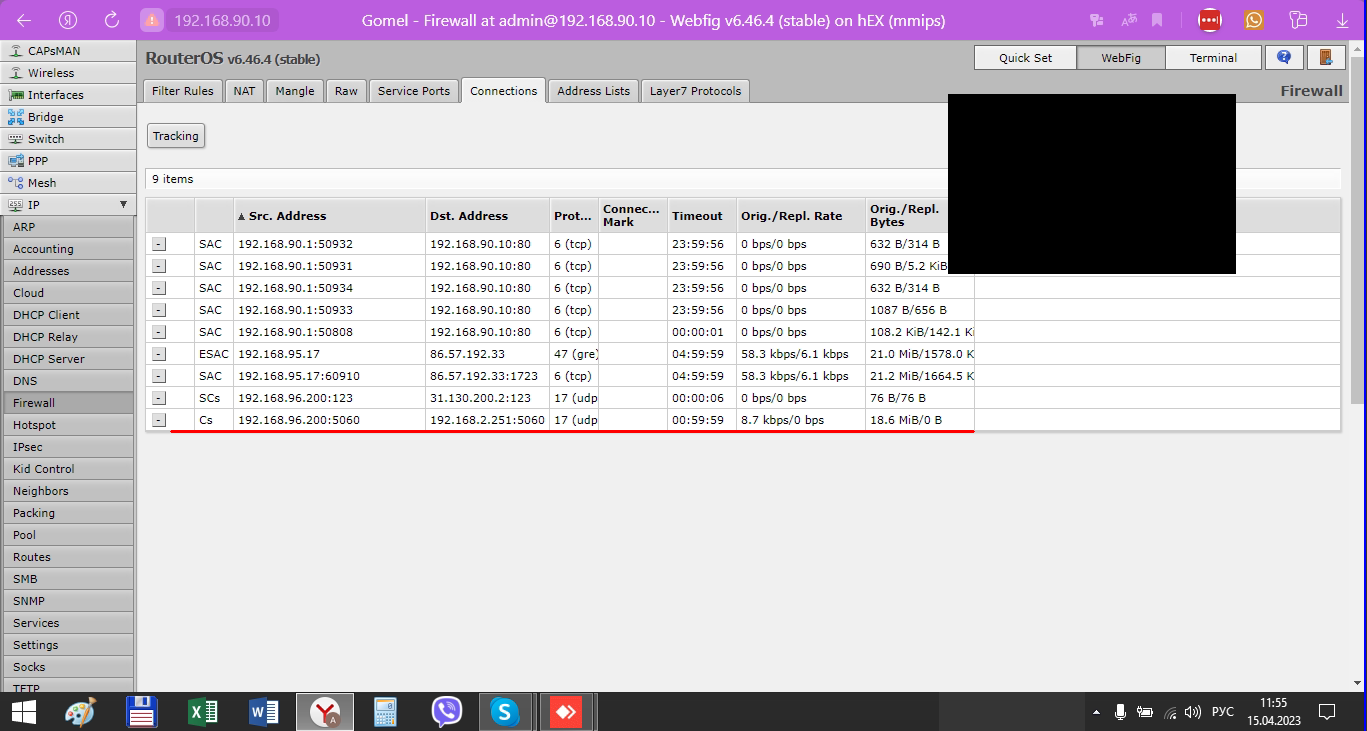Remove the 192.168.96.200:5060 connection
Screen dimensions: 1367x731
point(159,420)
